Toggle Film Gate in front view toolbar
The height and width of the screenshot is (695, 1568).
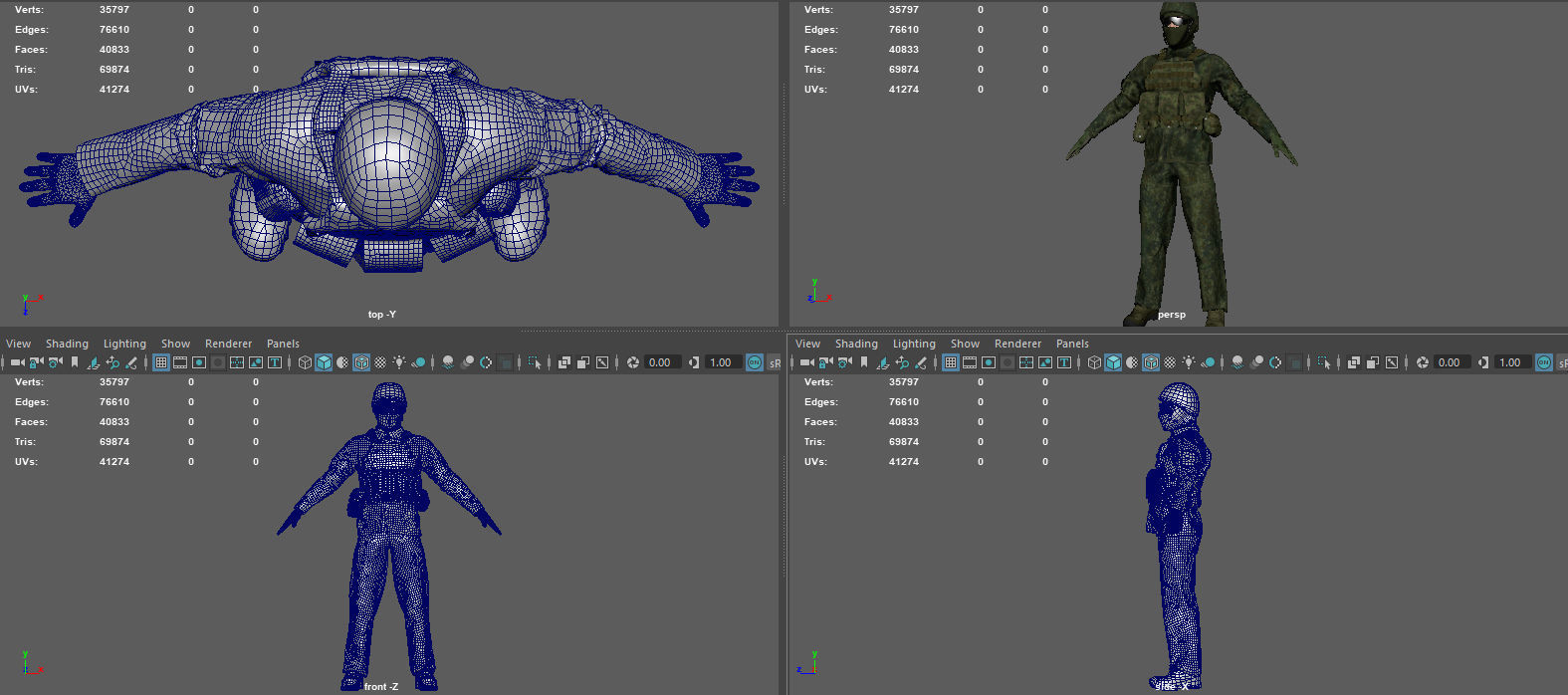pos(180,362)
